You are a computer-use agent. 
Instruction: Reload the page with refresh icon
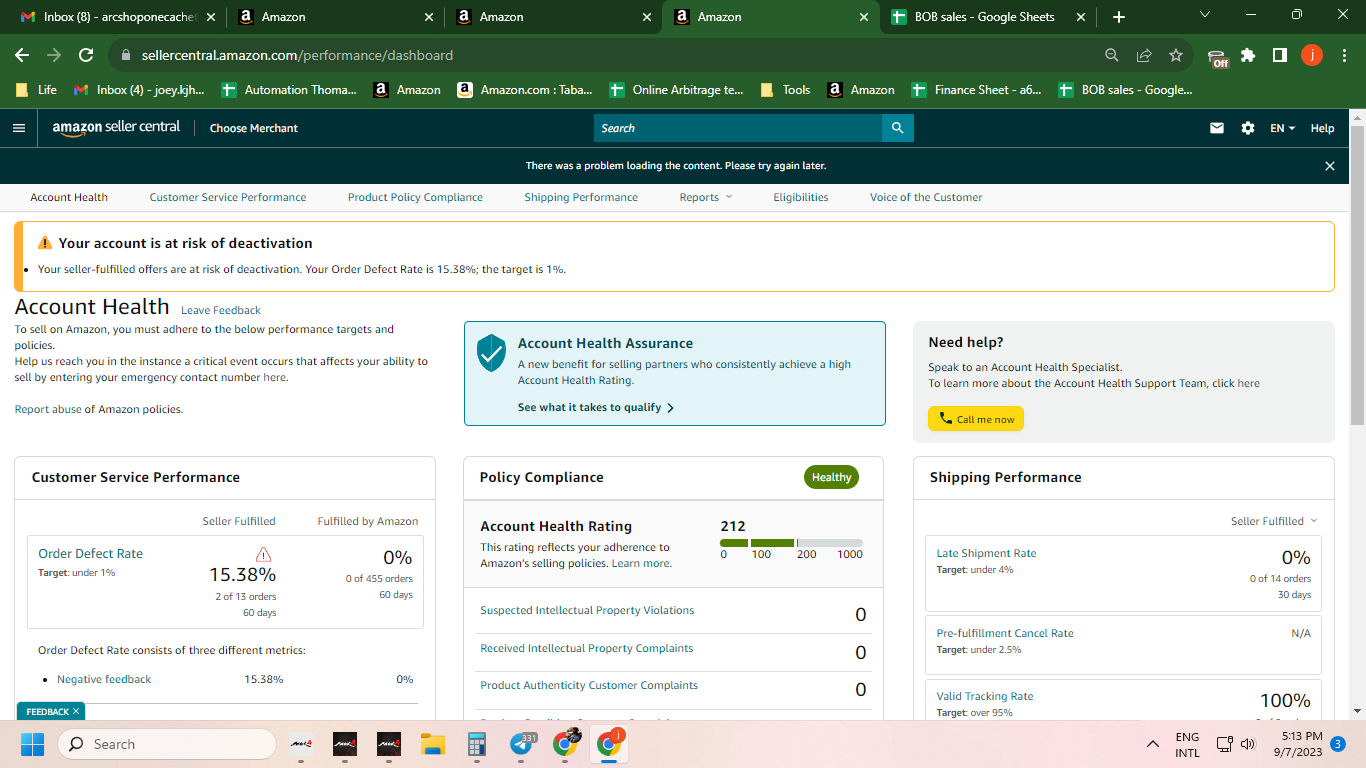pyautogui.click(x=86, y=55)
